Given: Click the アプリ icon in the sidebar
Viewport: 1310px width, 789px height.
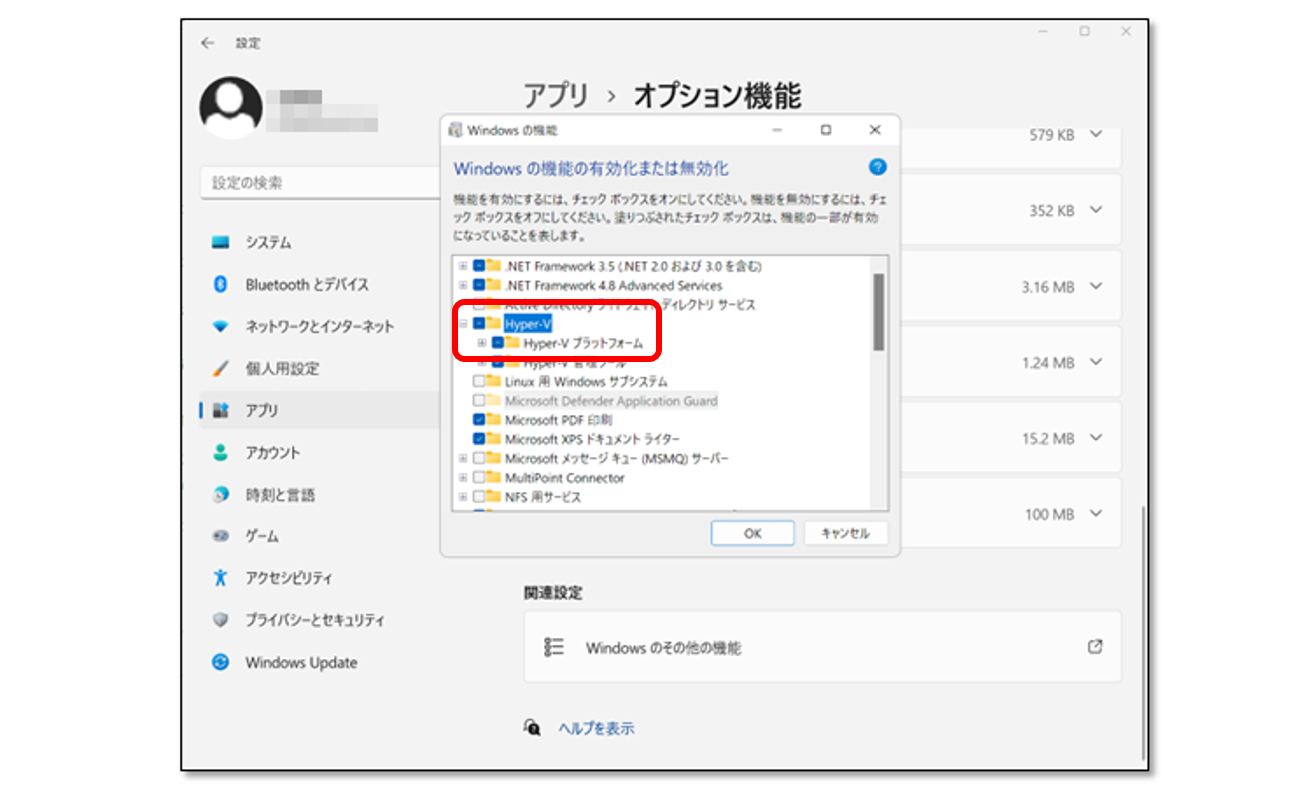Looking at the screenshot, I should (x=221, y=411).
